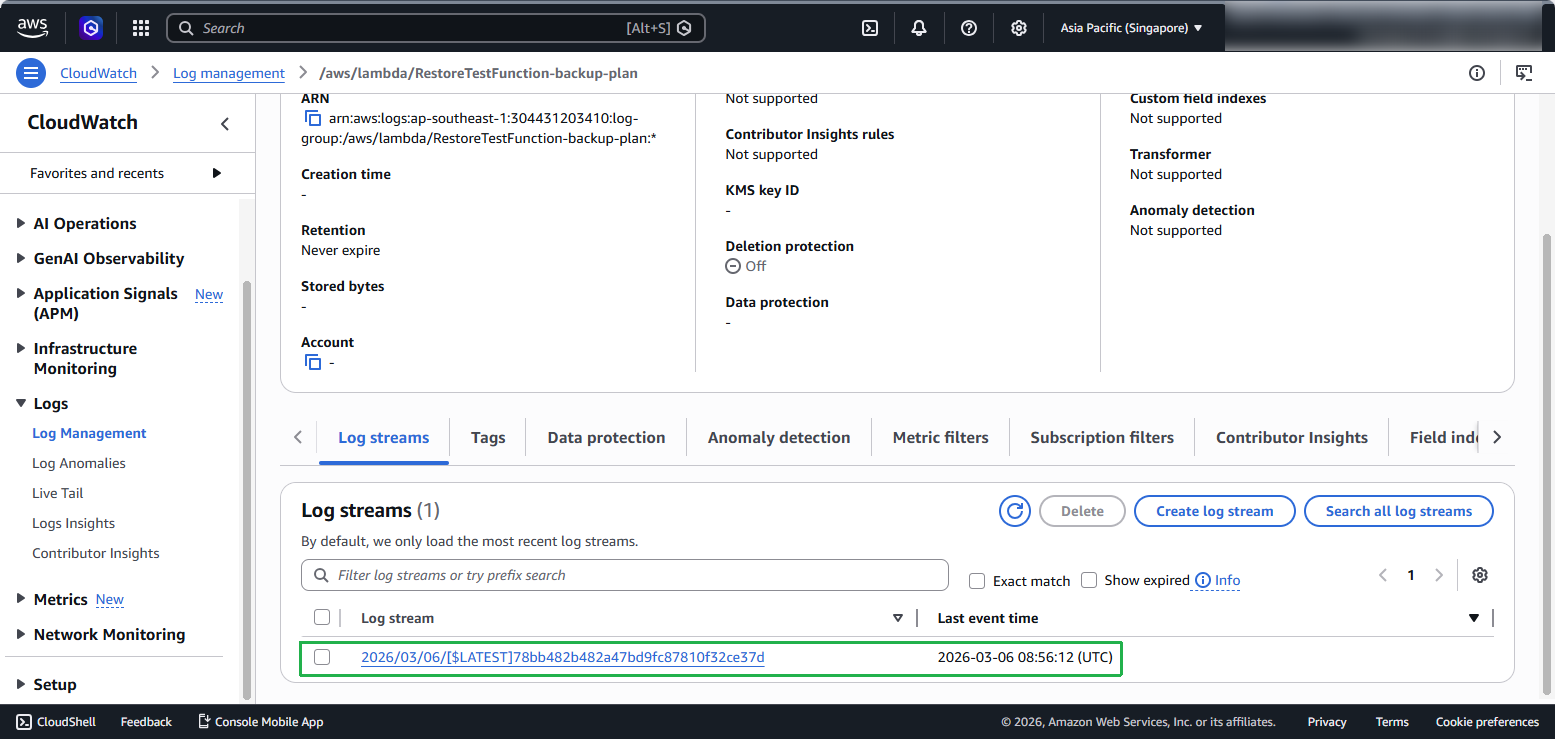Open the Feedback link in footer
1555x739 pixels.
146,721
